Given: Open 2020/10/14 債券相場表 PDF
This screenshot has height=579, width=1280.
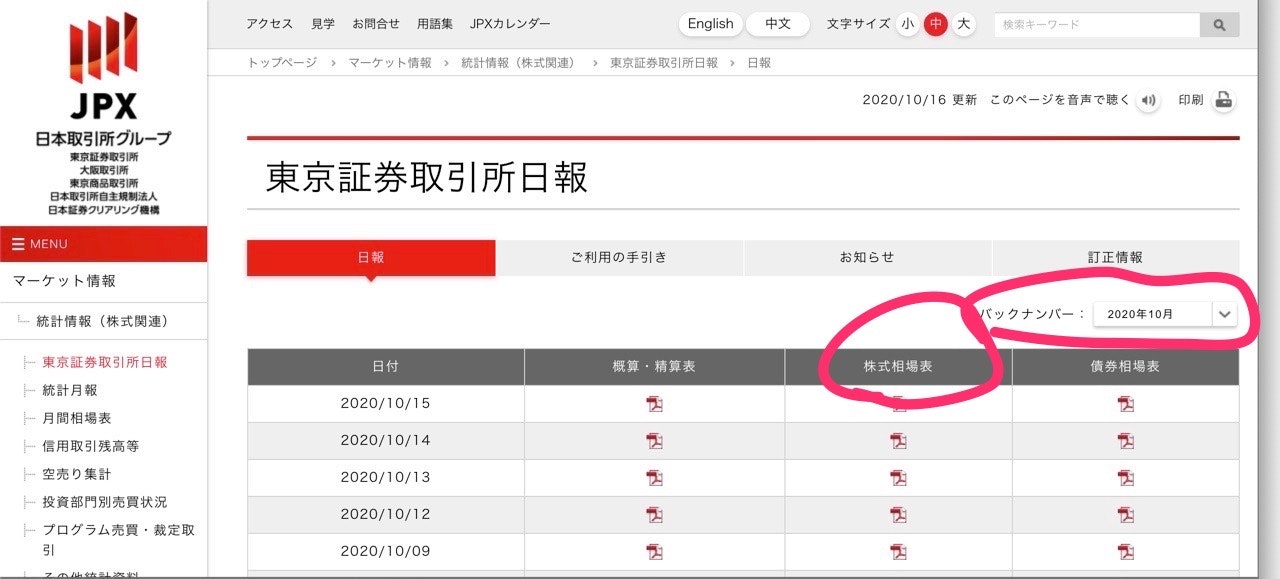Looking at the screenshot, I should pyautogui.click(x=1126, y=441).
